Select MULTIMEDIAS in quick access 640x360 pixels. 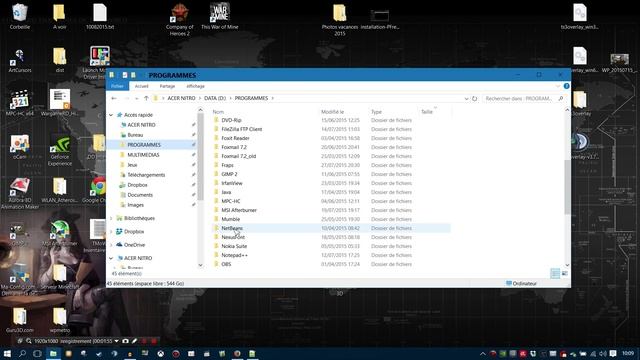(143, 155)
